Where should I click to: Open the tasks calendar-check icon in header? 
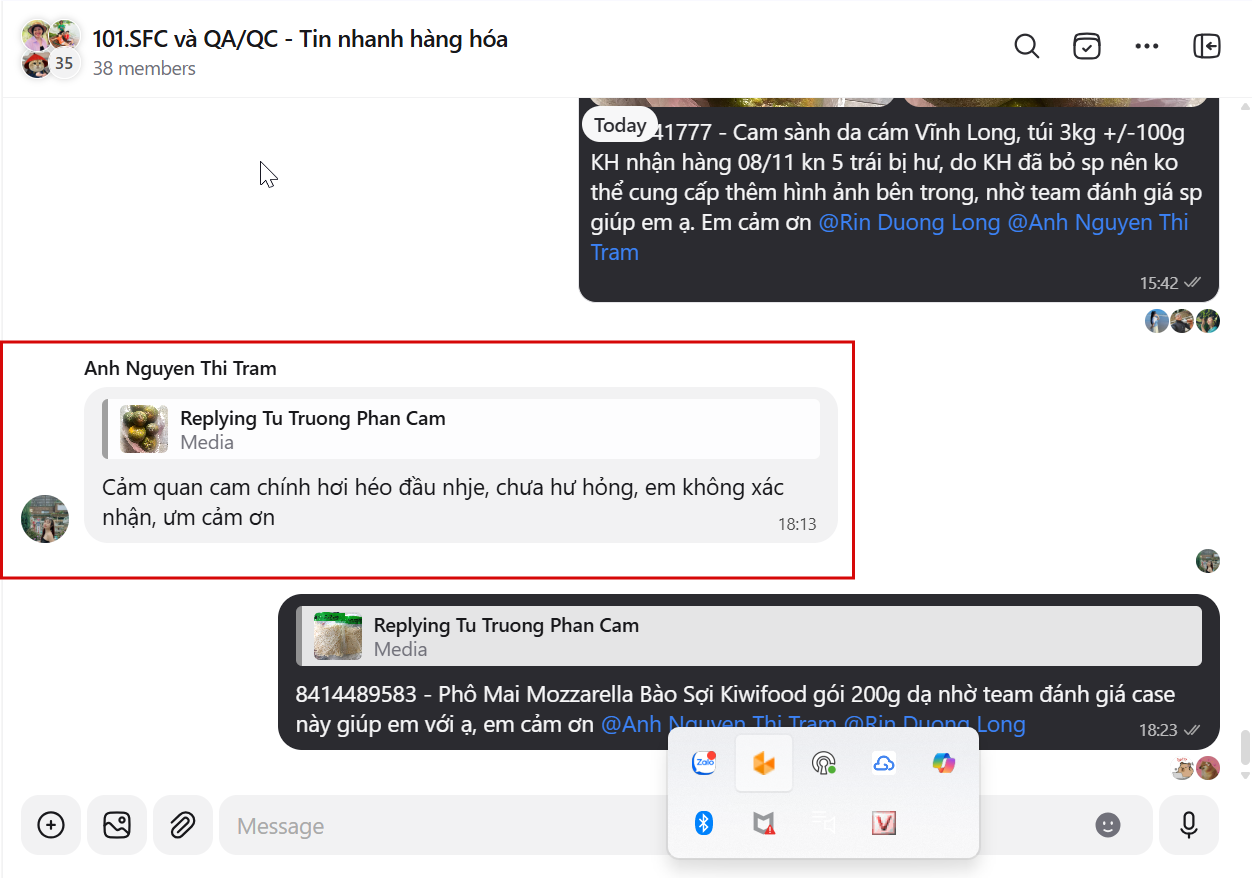click(x=1087, y=47)
